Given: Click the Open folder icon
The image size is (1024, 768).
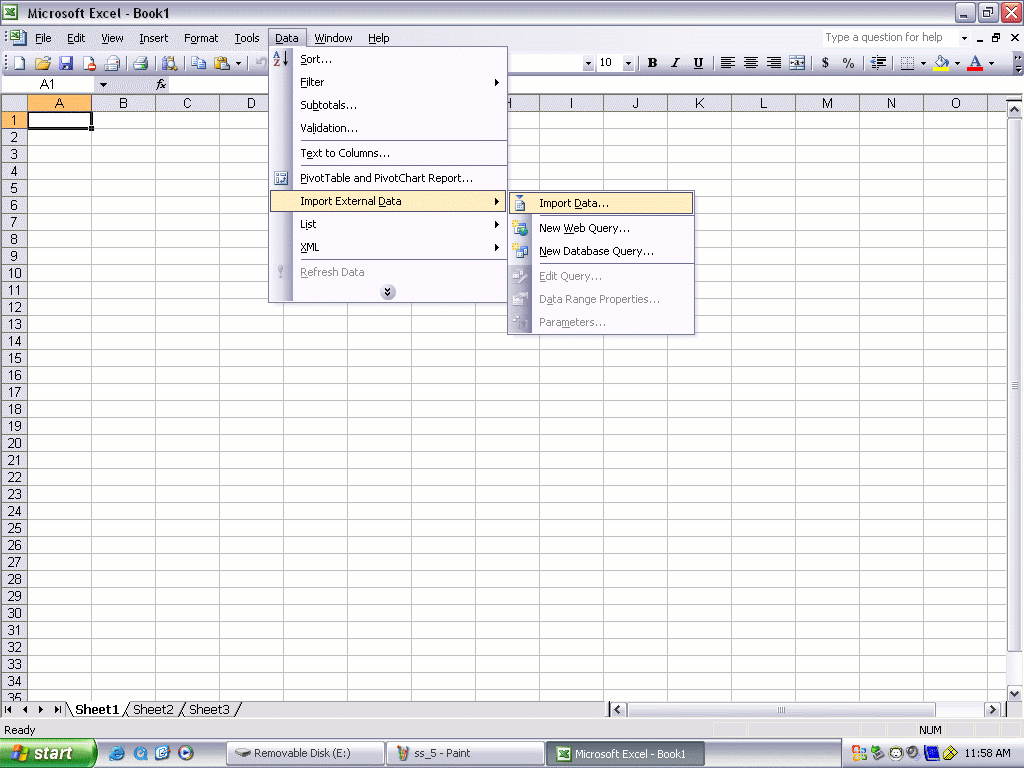Looking at the screenshot, I should click(x=43, y=63).
